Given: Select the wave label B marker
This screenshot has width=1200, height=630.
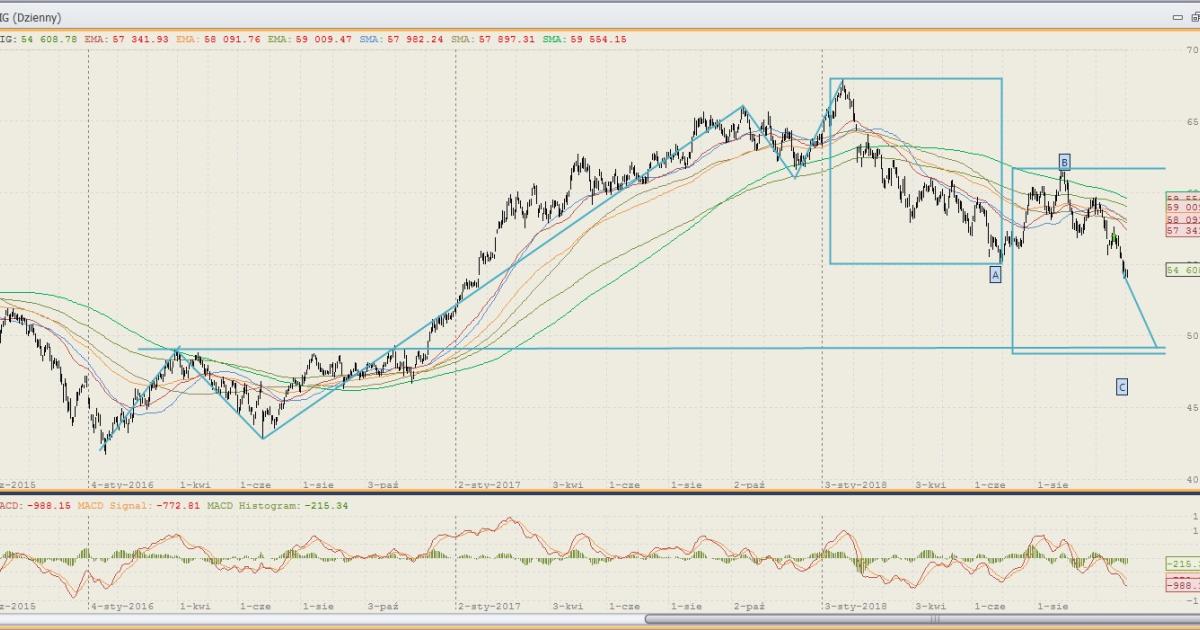Looking at the screenshot, I should pos(1065,161).
